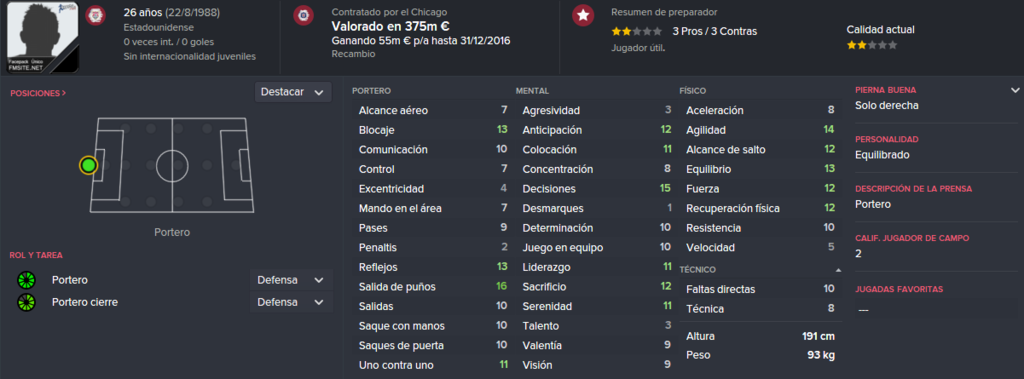Select the Decisiones attribute row
The height and width of the screenshot is (379, 1024).
[597, 189]
